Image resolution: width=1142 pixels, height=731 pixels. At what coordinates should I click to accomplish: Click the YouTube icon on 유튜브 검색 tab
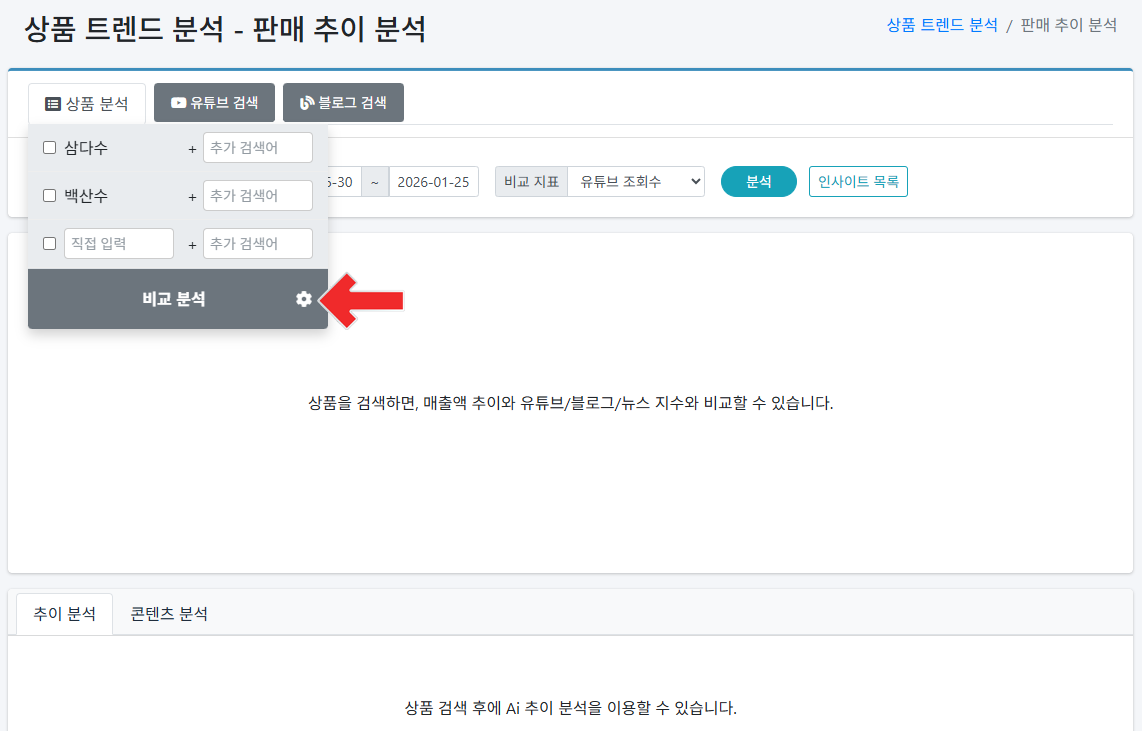click(x=176, y=101)
